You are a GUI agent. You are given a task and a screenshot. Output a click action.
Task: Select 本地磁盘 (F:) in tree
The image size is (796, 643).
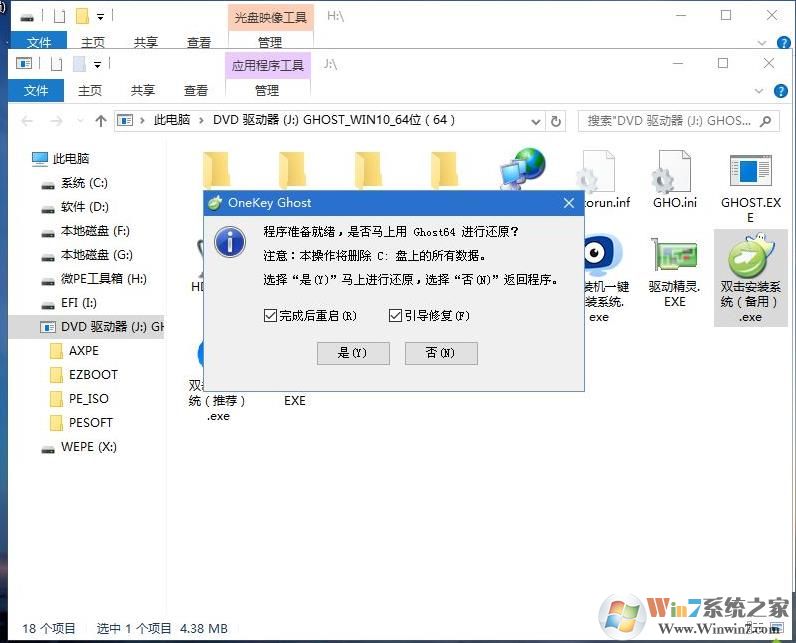pos(95,231)
